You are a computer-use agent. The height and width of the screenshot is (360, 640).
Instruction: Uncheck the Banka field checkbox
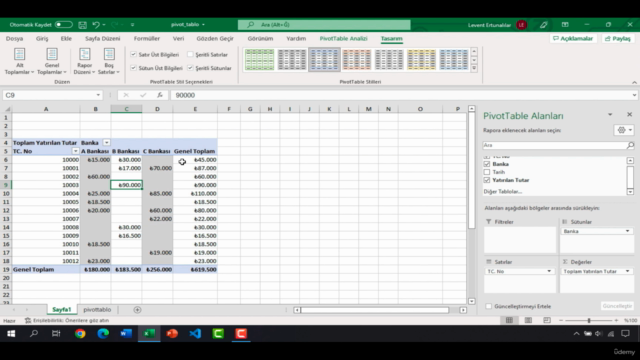[487, 164]
